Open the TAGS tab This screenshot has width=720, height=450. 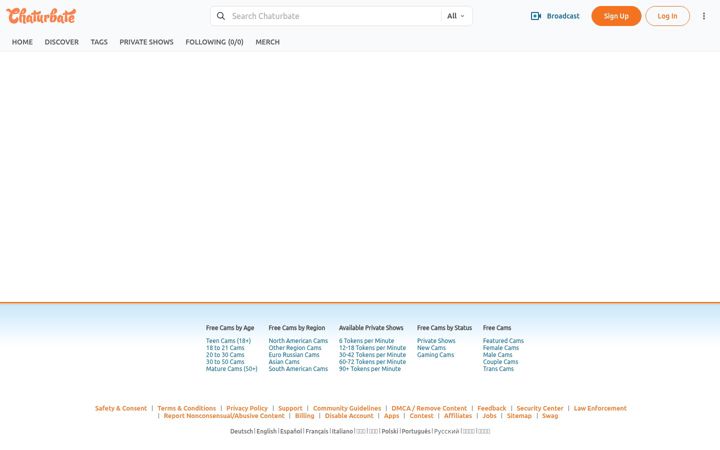click(99, 42)
